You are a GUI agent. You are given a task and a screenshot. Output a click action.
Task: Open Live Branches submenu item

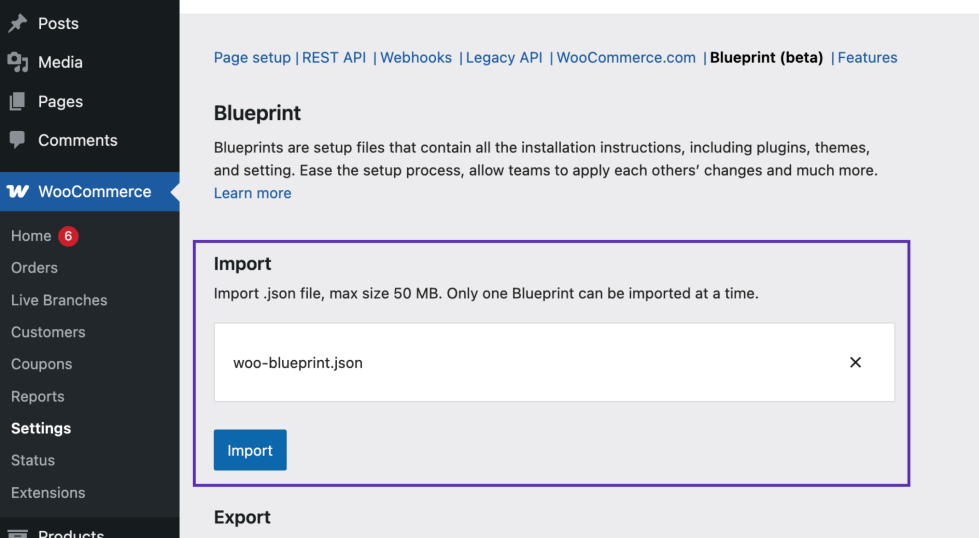(59, 300)
